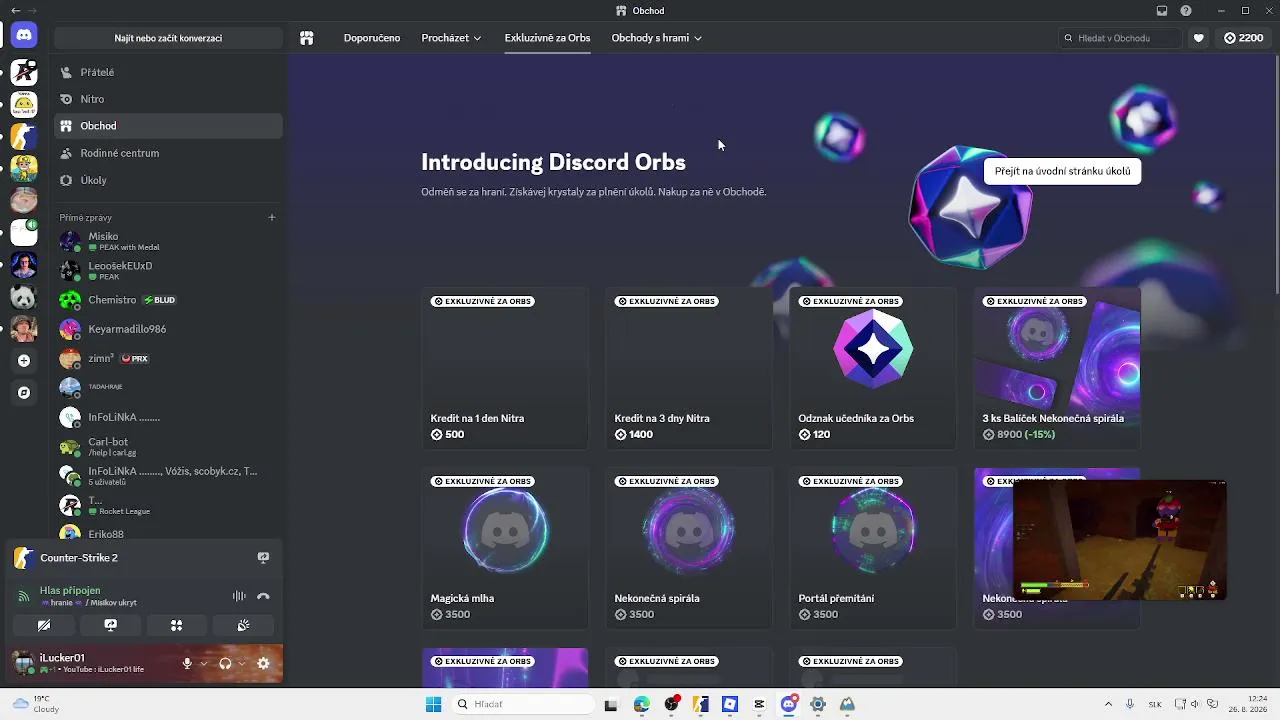Open the Magická mlha item card

[505, 548]
